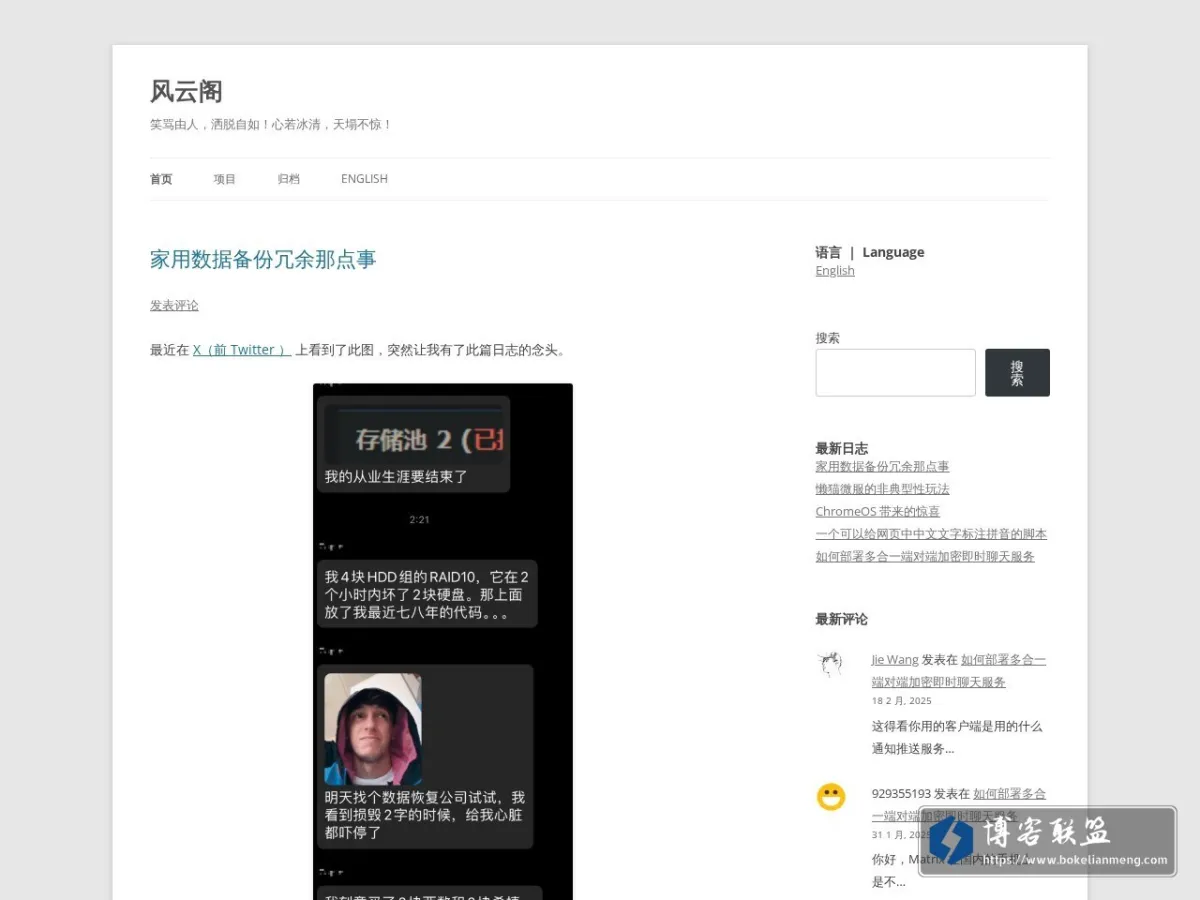Viewport: 1200px width, 900px height.
Task: Click Jie Wang's avatar image
Action: click(x=830, y=664)
